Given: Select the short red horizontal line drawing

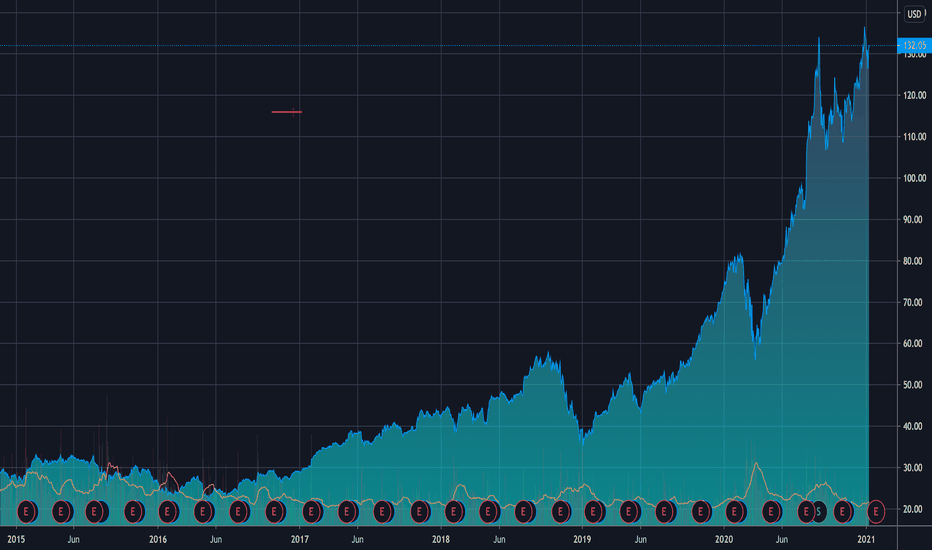Looking at the screenshot, I should click(x=286, y=112).
